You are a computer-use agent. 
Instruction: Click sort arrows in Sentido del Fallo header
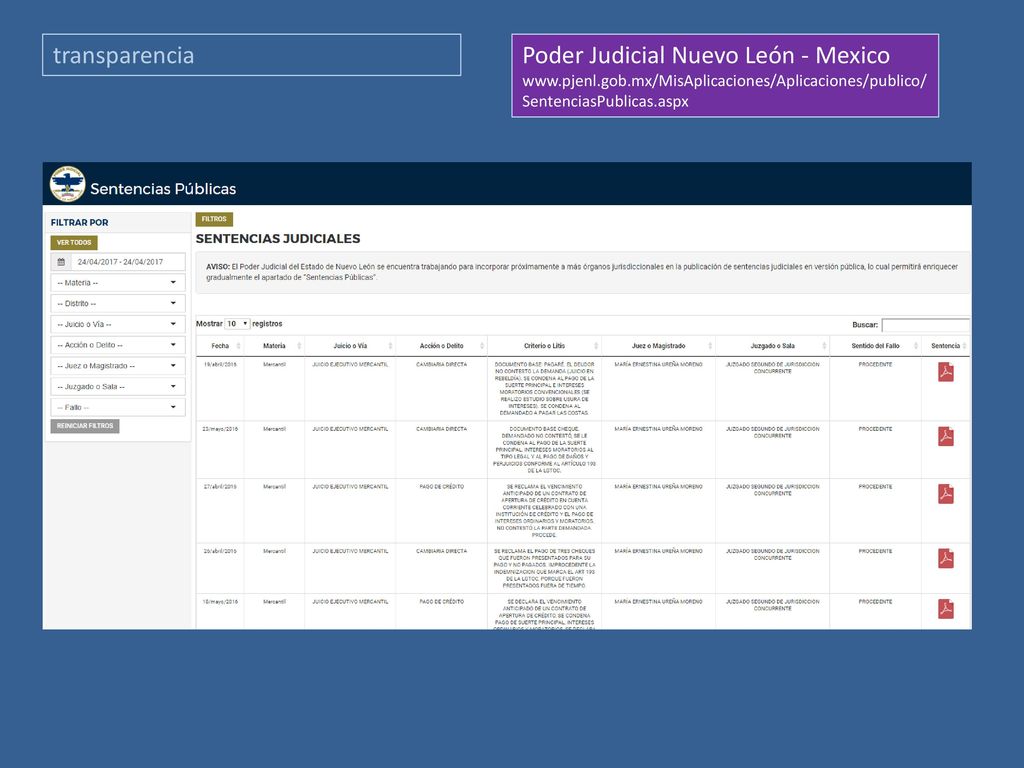click(x=916, y=346)
